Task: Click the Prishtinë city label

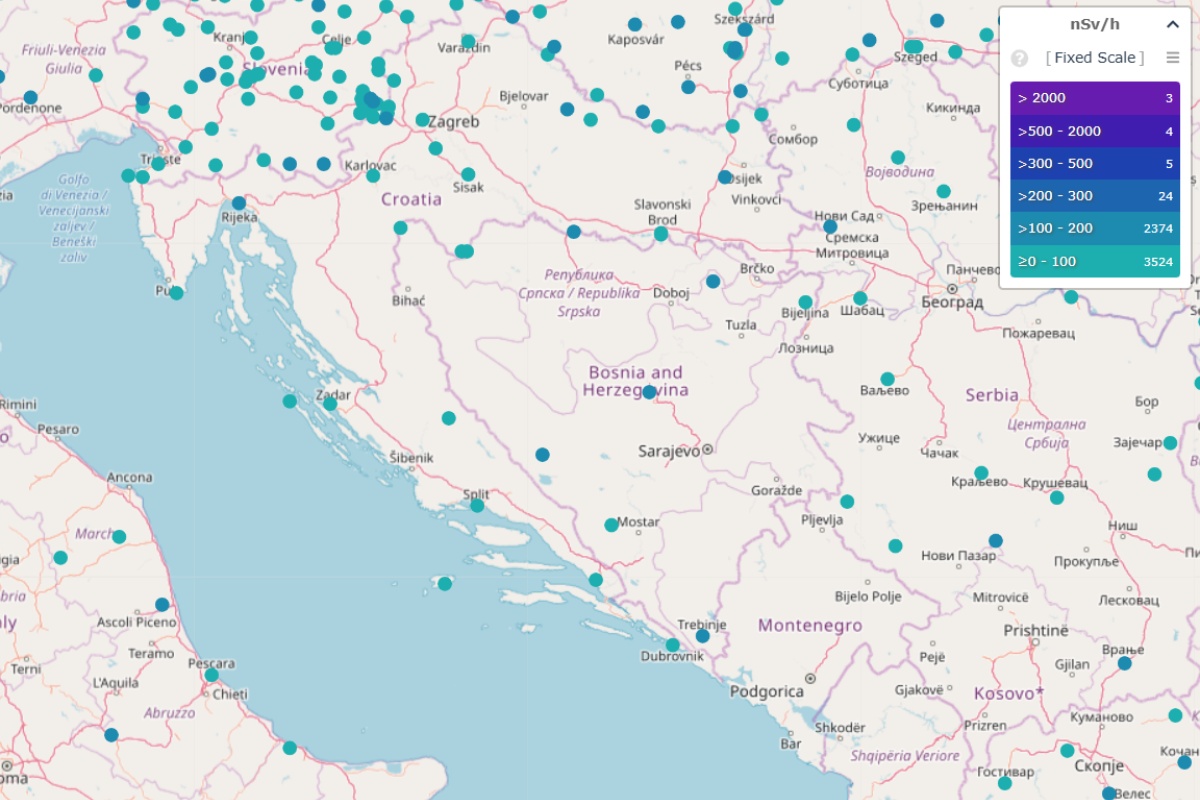Action: [x=1036, y=631]
